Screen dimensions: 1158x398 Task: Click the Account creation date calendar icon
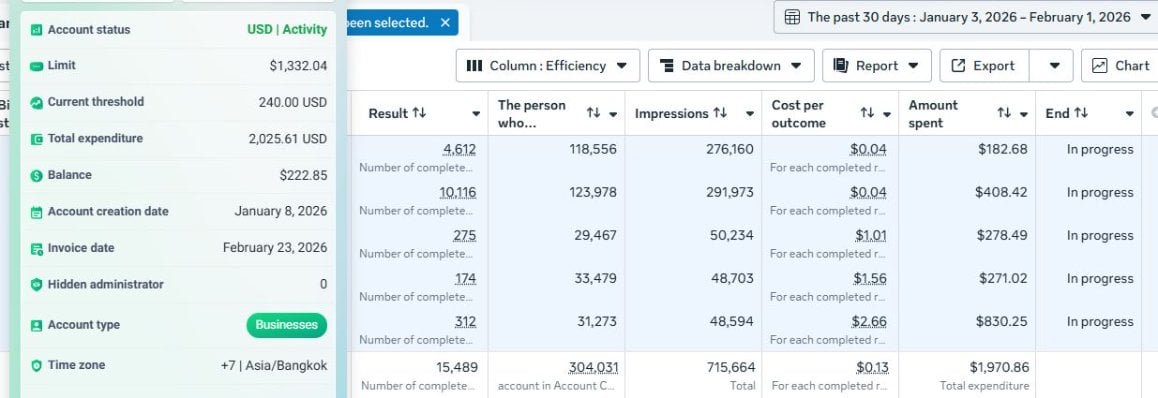coord(36,212)
